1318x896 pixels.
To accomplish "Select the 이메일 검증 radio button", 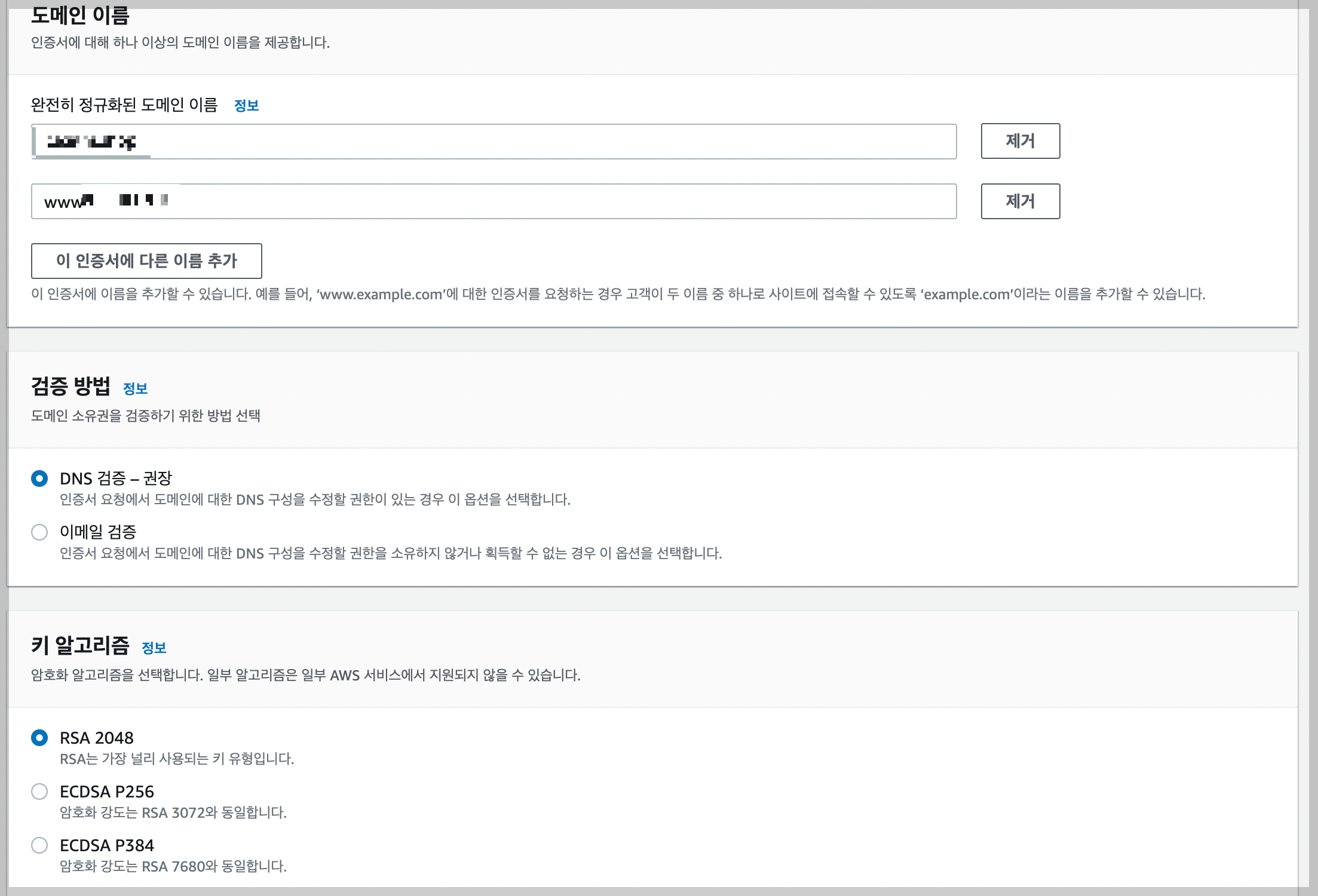I will click(39, 532).
